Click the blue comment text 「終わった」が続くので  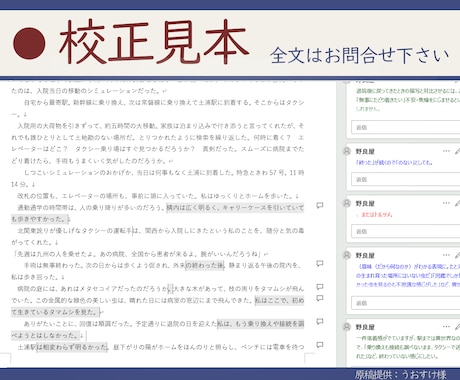394,163
